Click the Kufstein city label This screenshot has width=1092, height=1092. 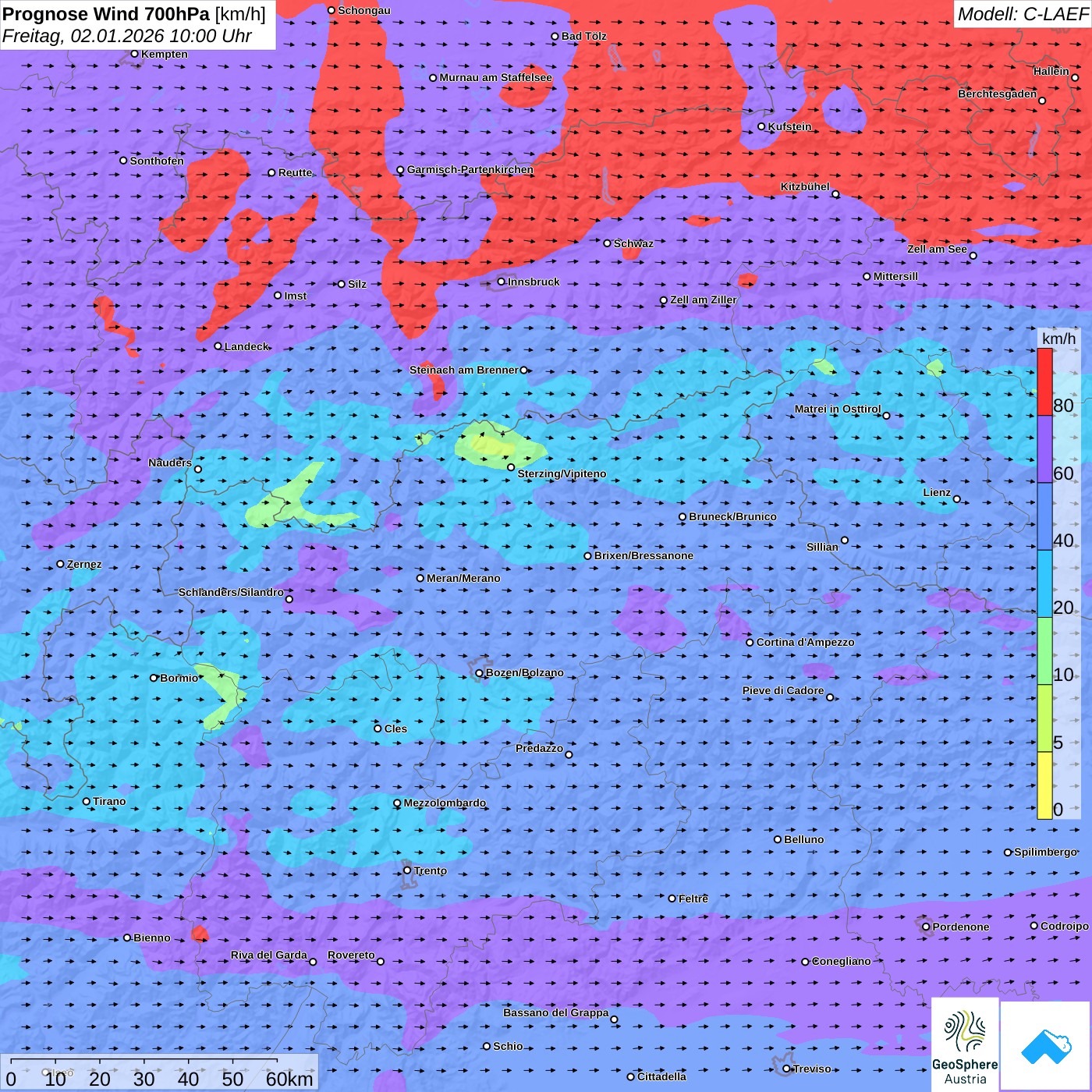pyautogui.click(x=789, y=126)
